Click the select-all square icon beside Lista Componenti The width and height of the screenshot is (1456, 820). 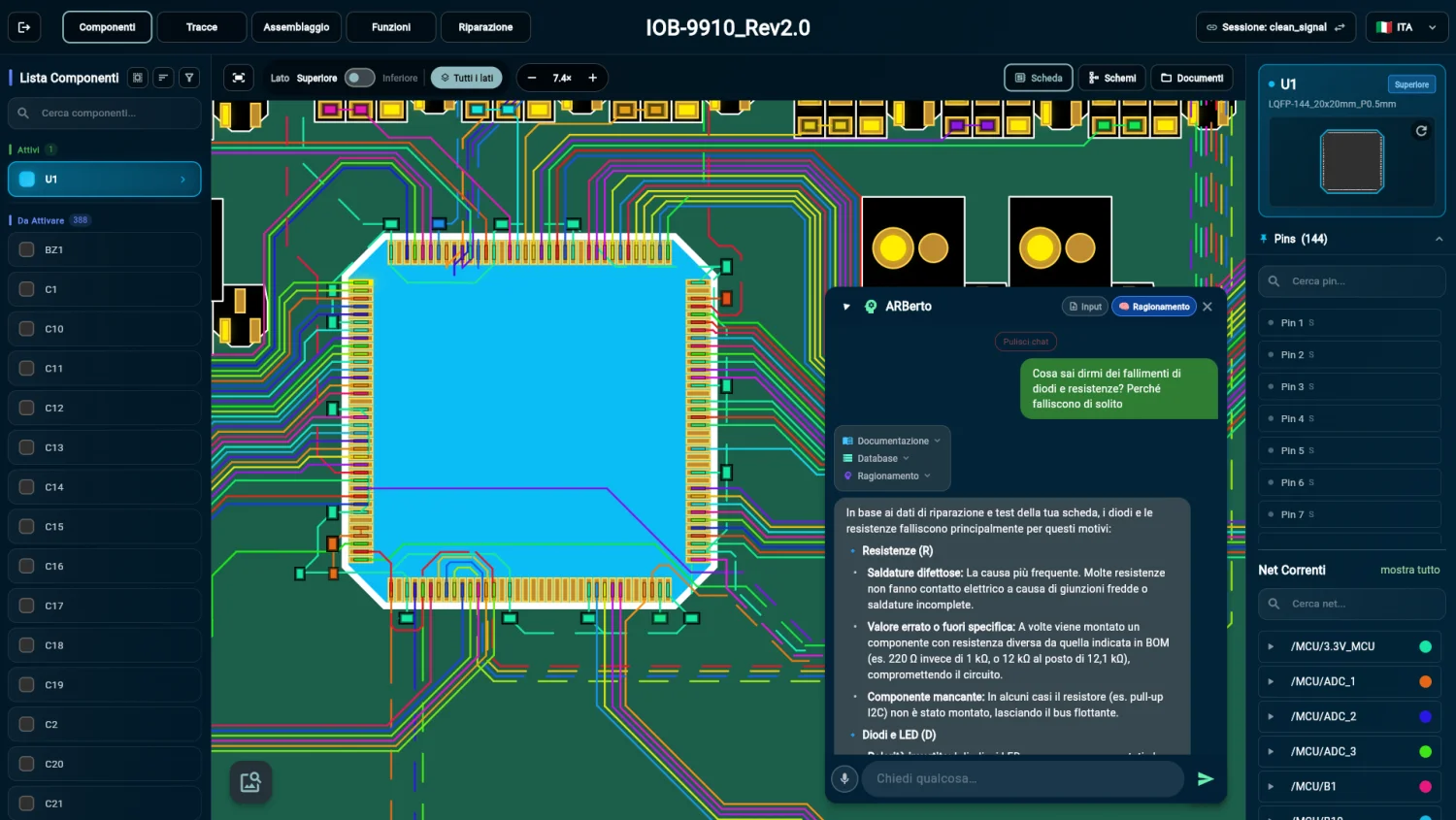(x=138, y=78)
